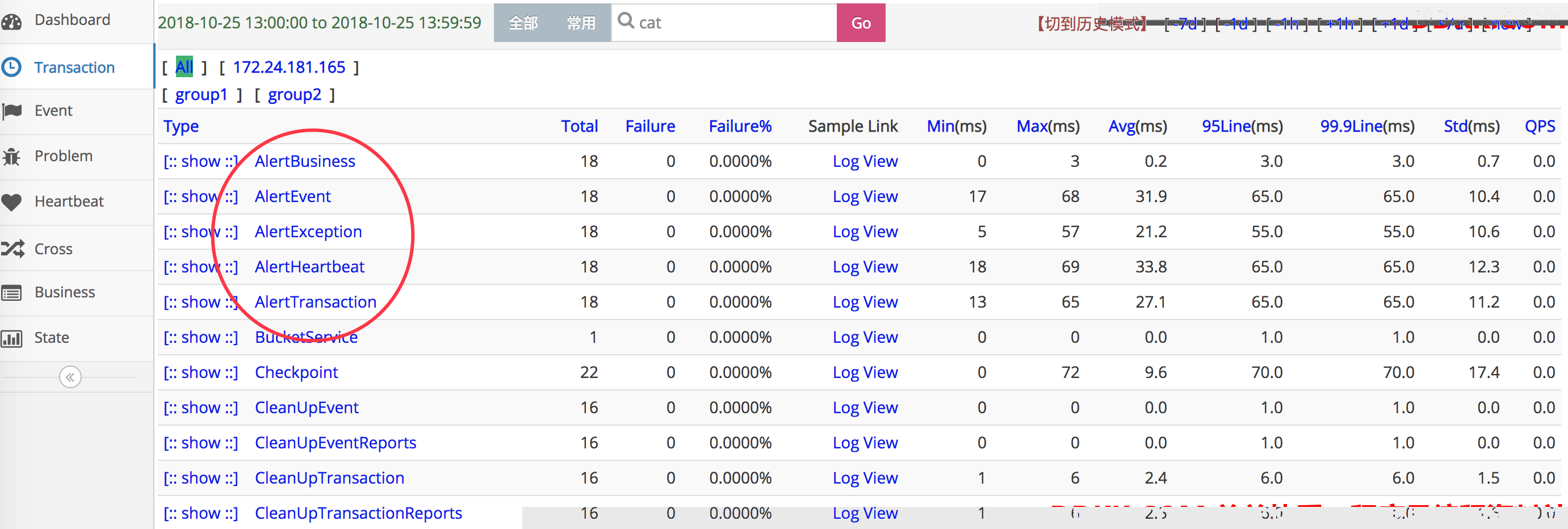Go back one hour with -1h
Image resolution: width=1568 pixels, height=529 pixels.
1288,24
